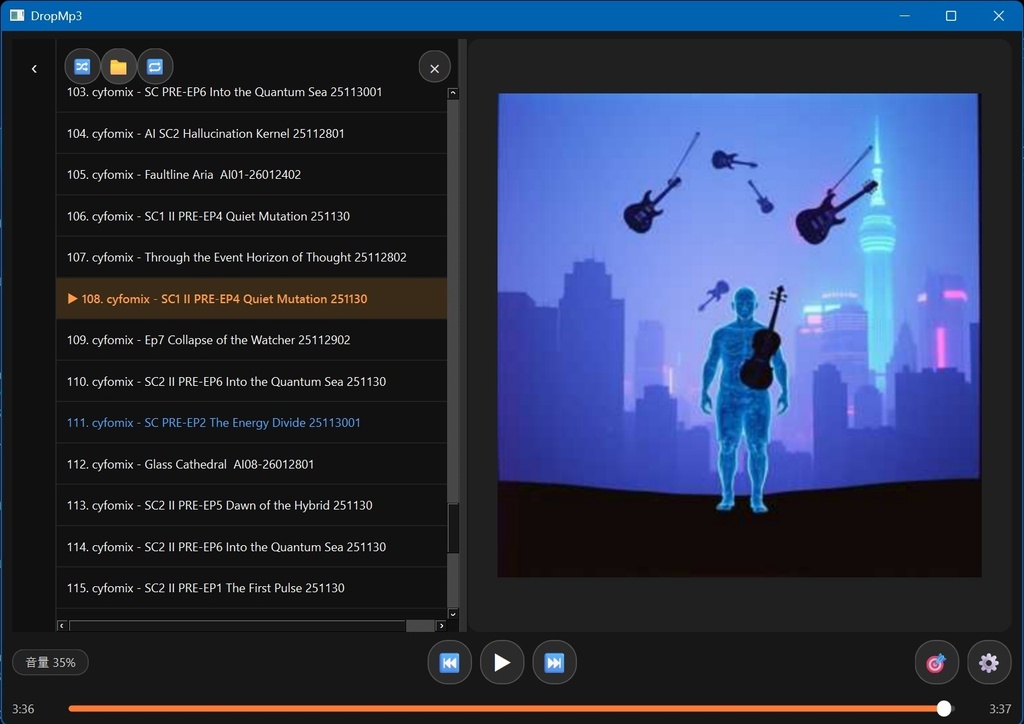Click the horizontal scroll right arrow
The image size is (1024, 724).
441,625
